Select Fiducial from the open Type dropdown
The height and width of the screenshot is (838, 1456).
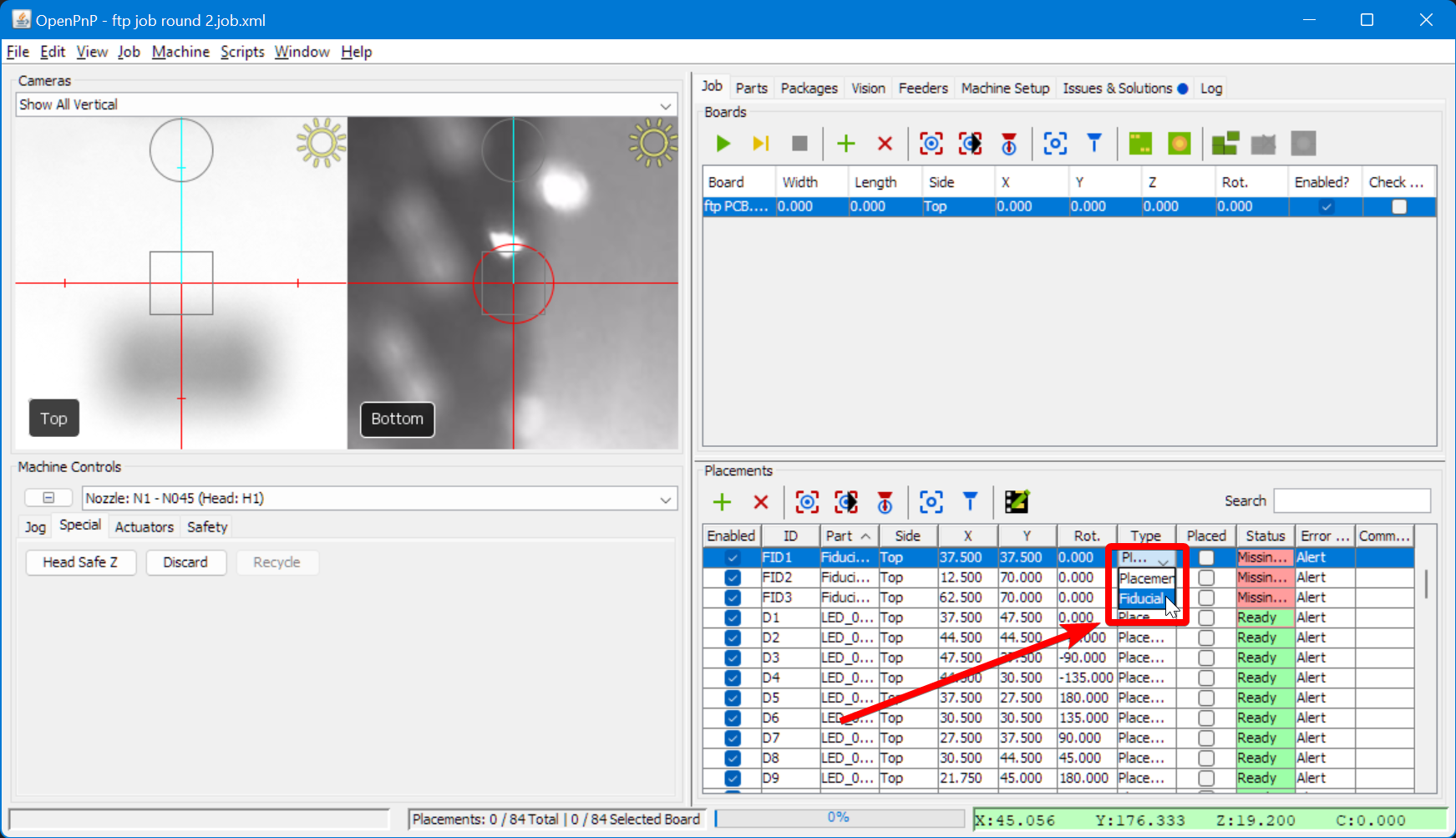(1143, 598)
